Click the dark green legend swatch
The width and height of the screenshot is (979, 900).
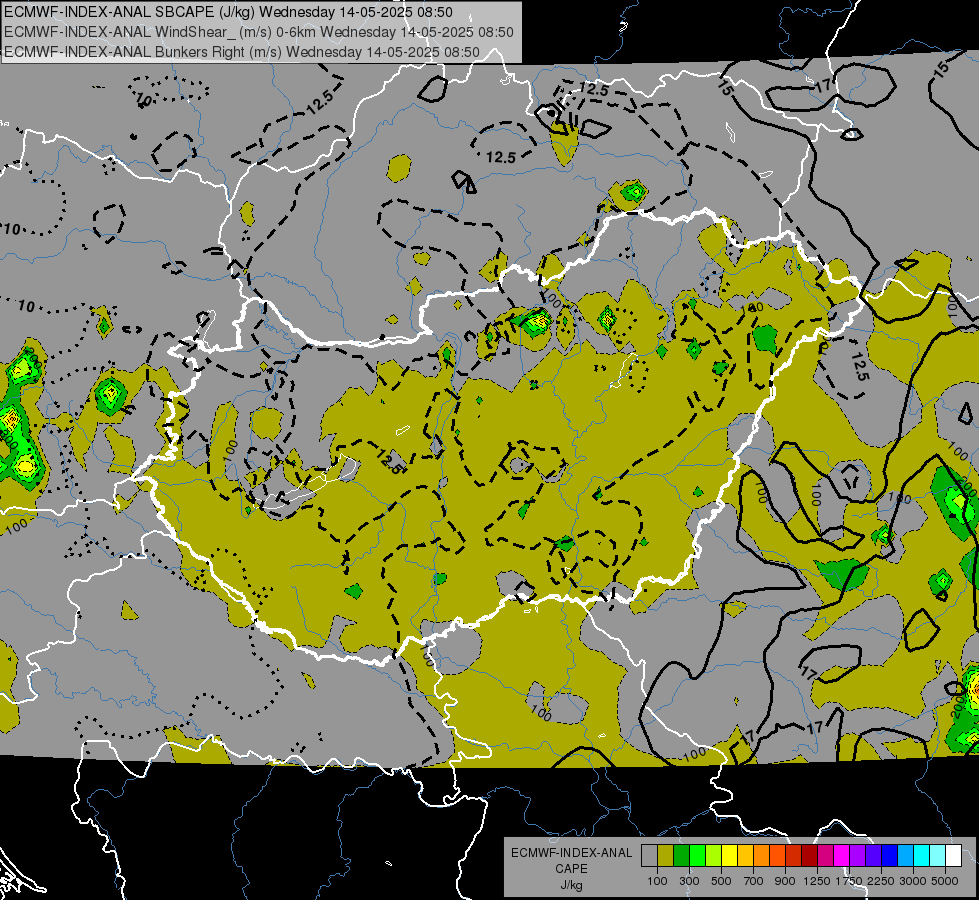(x=681, y=856)
